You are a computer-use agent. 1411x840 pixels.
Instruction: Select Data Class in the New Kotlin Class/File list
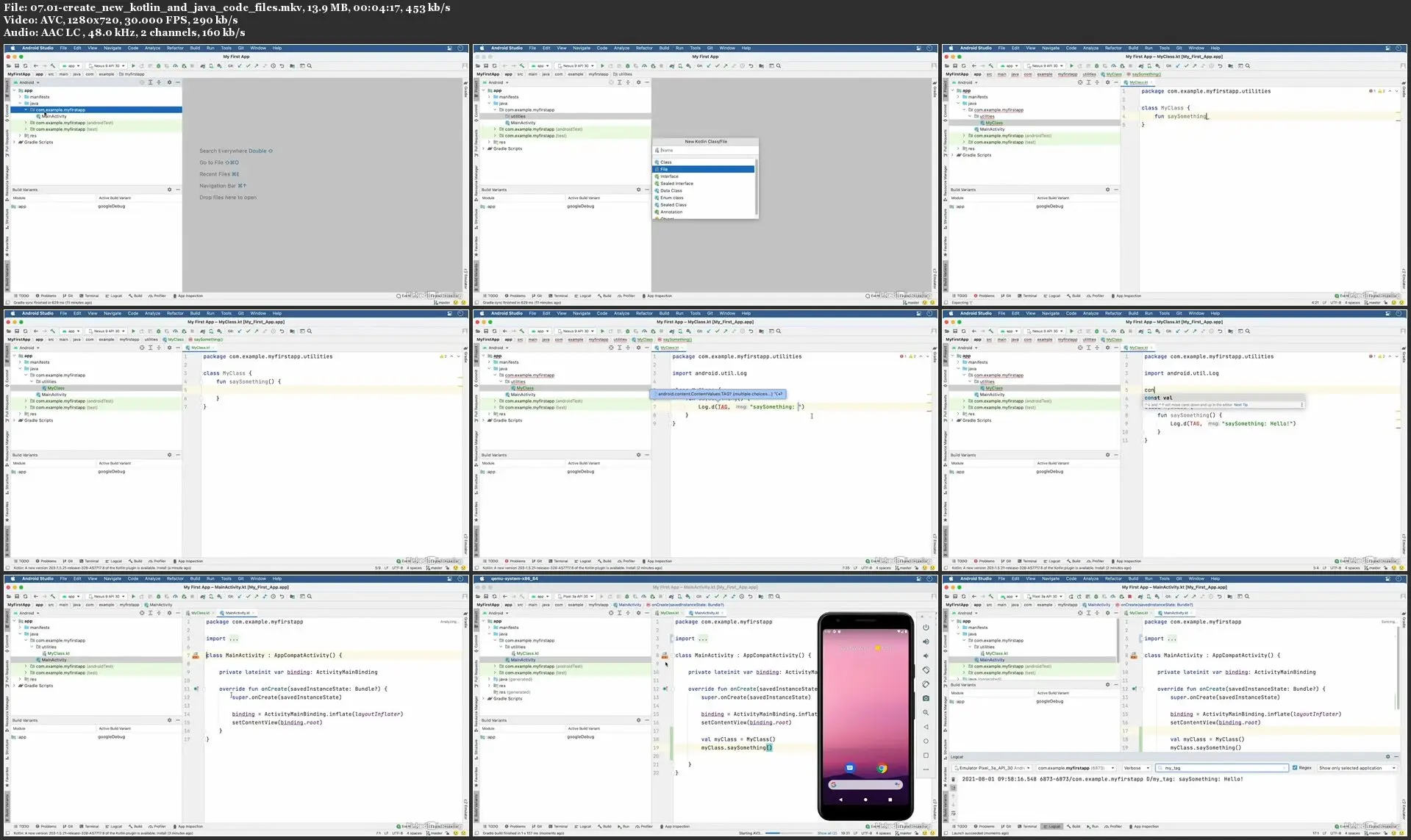click(704, 190)
